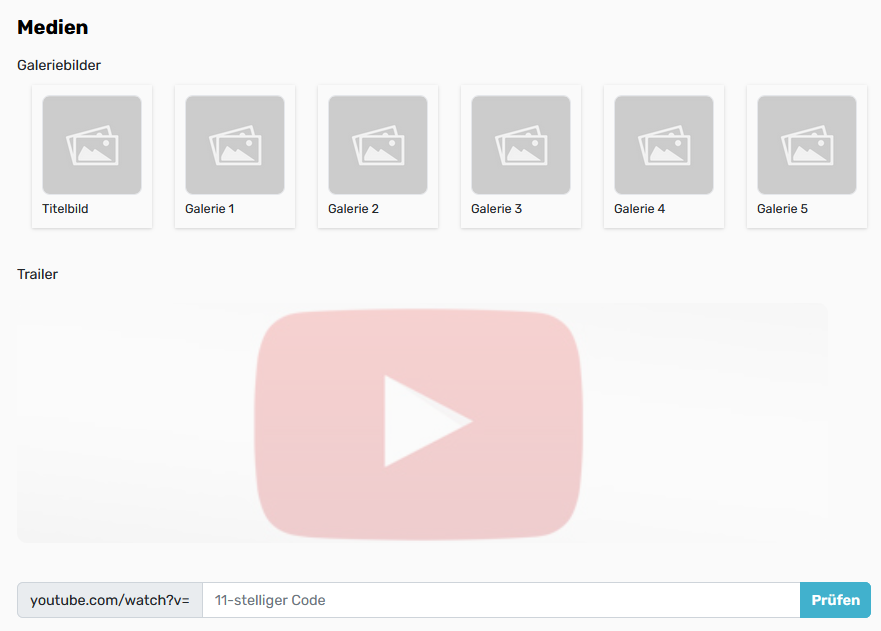Click the Galeriebilder section label
The width and height of the screenshot is (881, 631).
point(59,65)
